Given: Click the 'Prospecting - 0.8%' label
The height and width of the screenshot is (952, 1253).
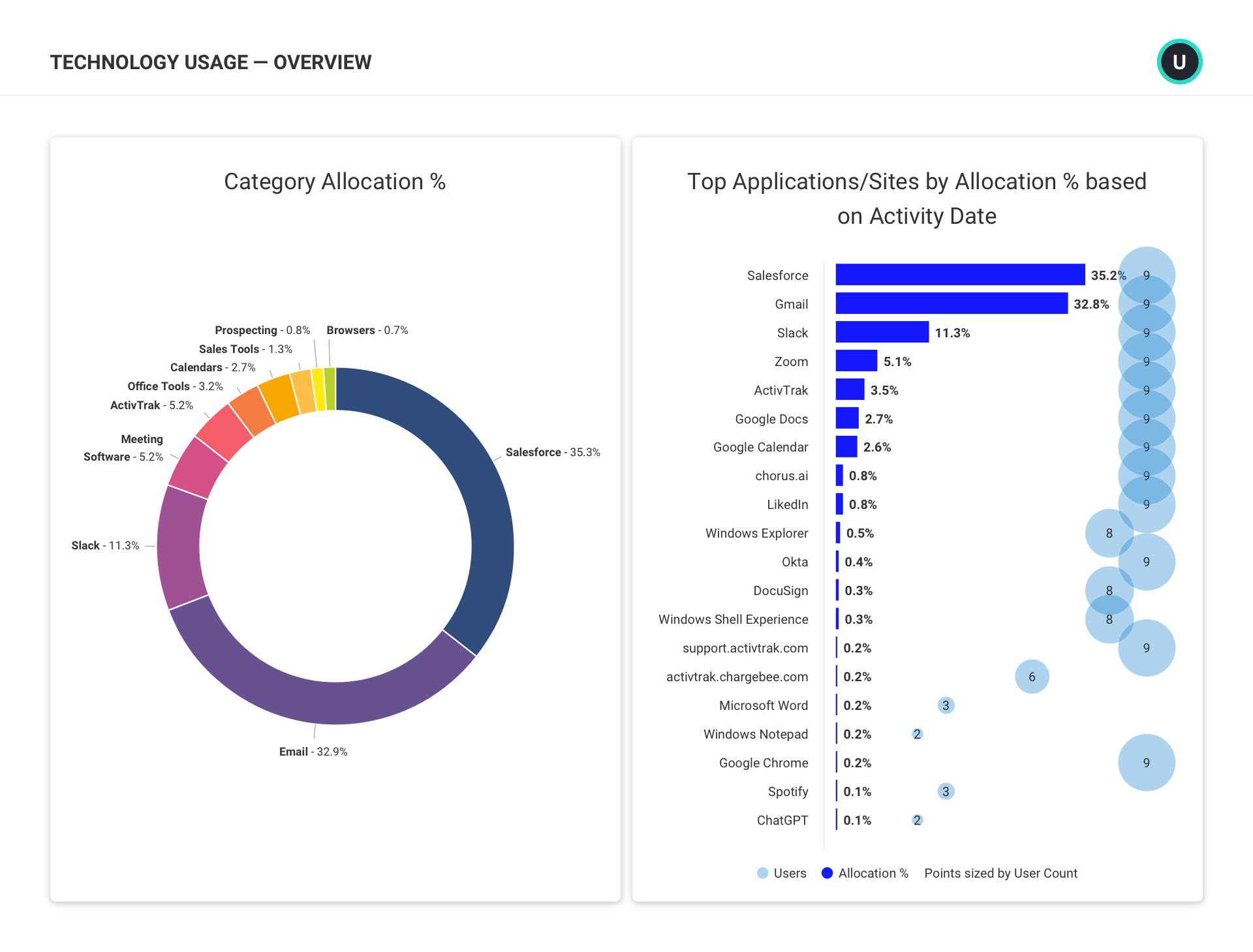Looking at the screenshot, I should tap(262, 330).
